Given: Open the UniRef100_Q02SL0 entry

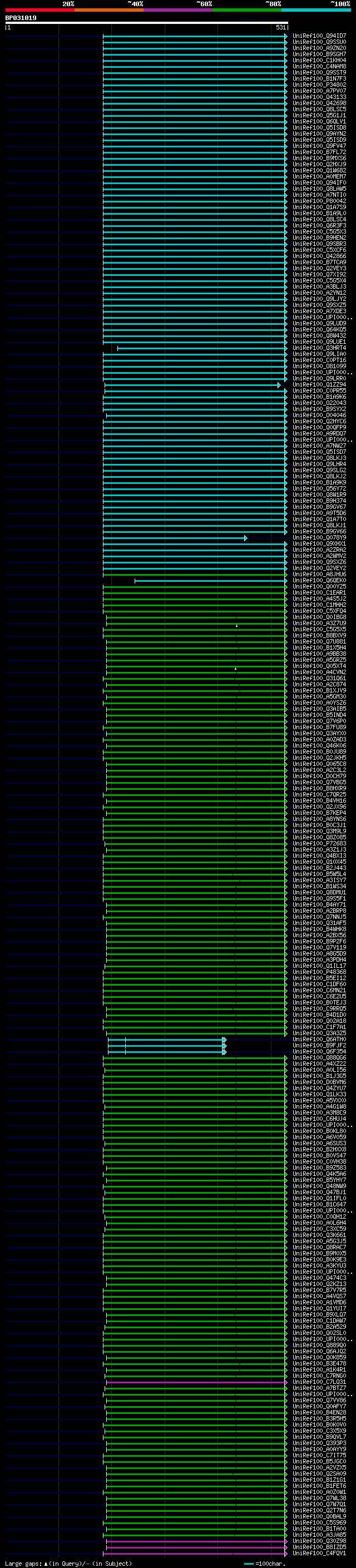Looking at the screenshot, I should [319, 1333].
